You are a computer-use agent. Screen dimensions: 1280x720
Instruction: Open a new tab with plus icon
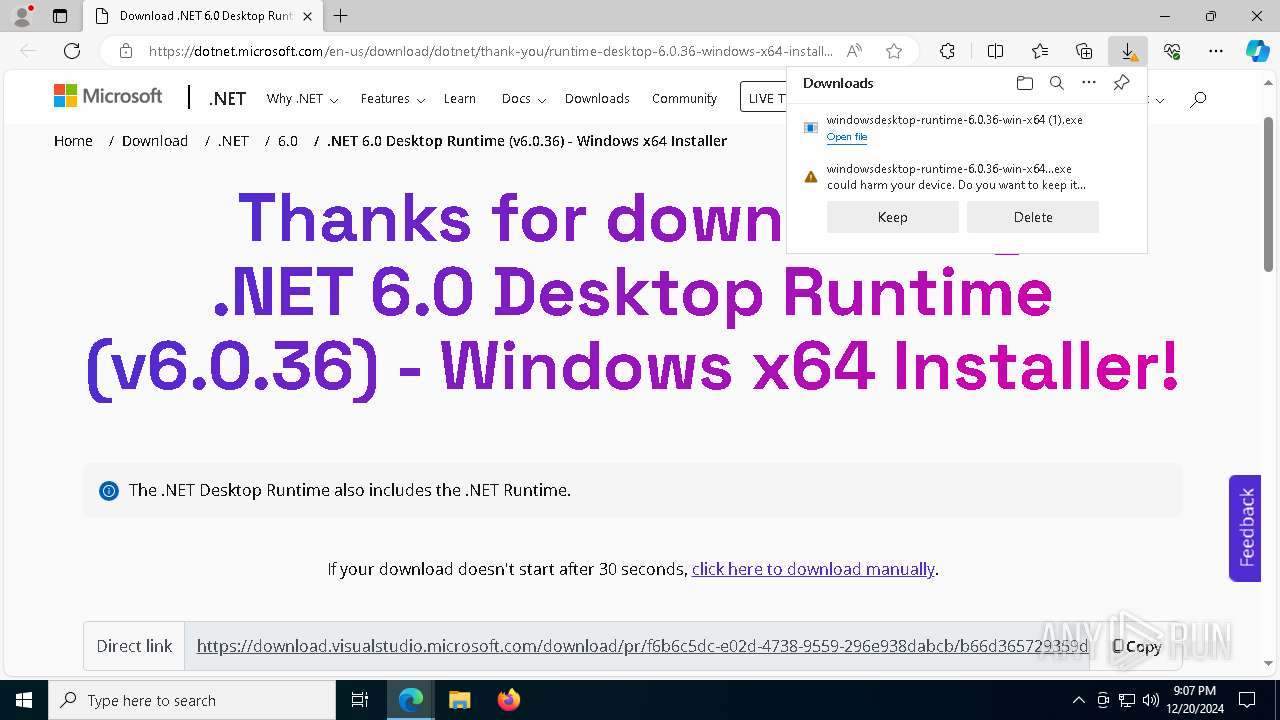340,16
